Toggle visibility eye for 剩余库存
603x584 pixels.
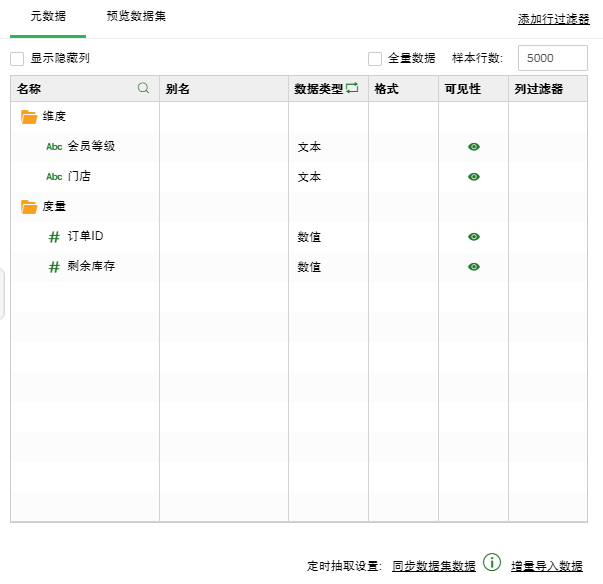(x=474, y=267)
